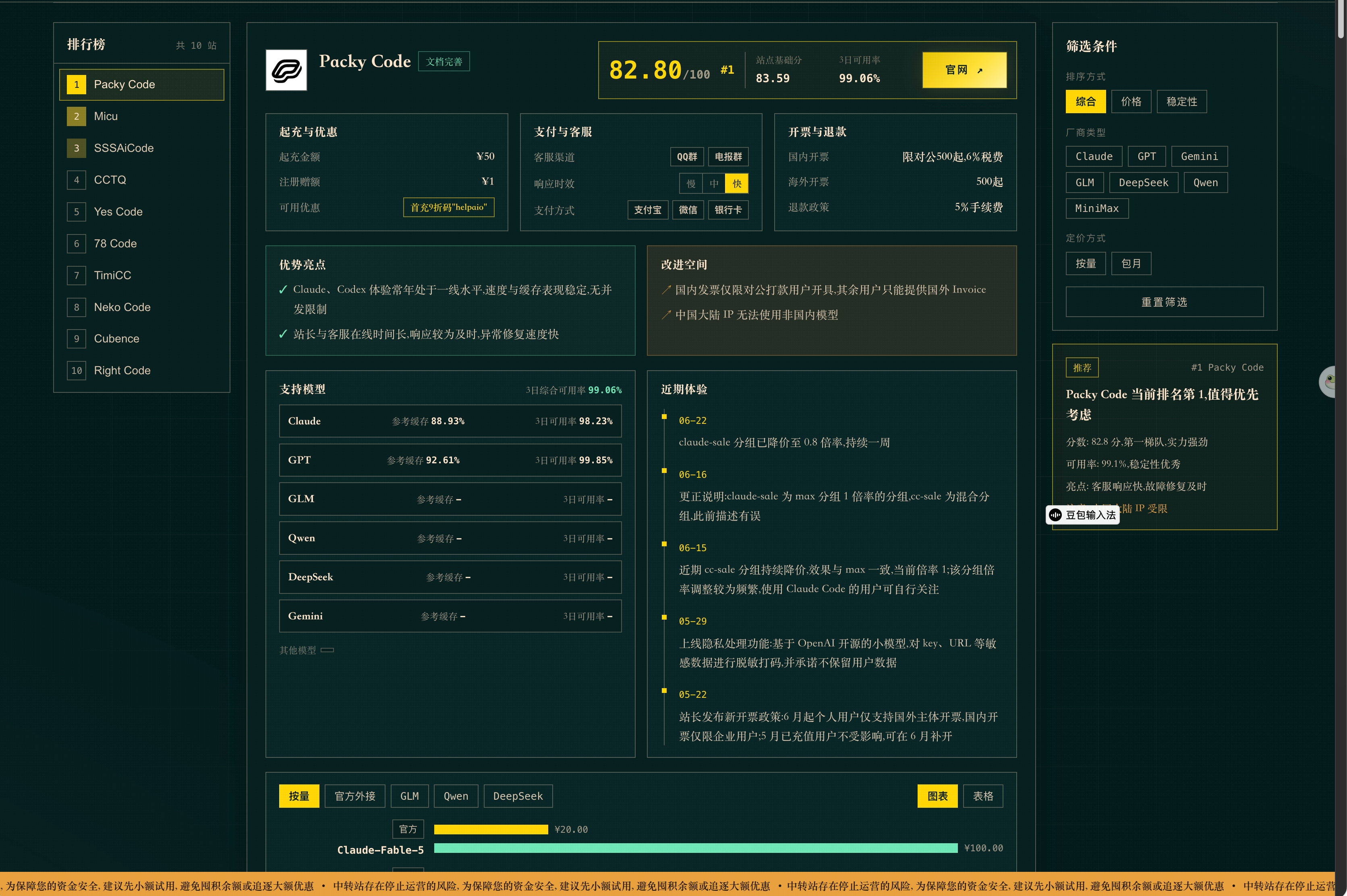This screenshot has height=896, width=1347.
Task: Select Micu in the ranking list
Action: coord(142,116)
